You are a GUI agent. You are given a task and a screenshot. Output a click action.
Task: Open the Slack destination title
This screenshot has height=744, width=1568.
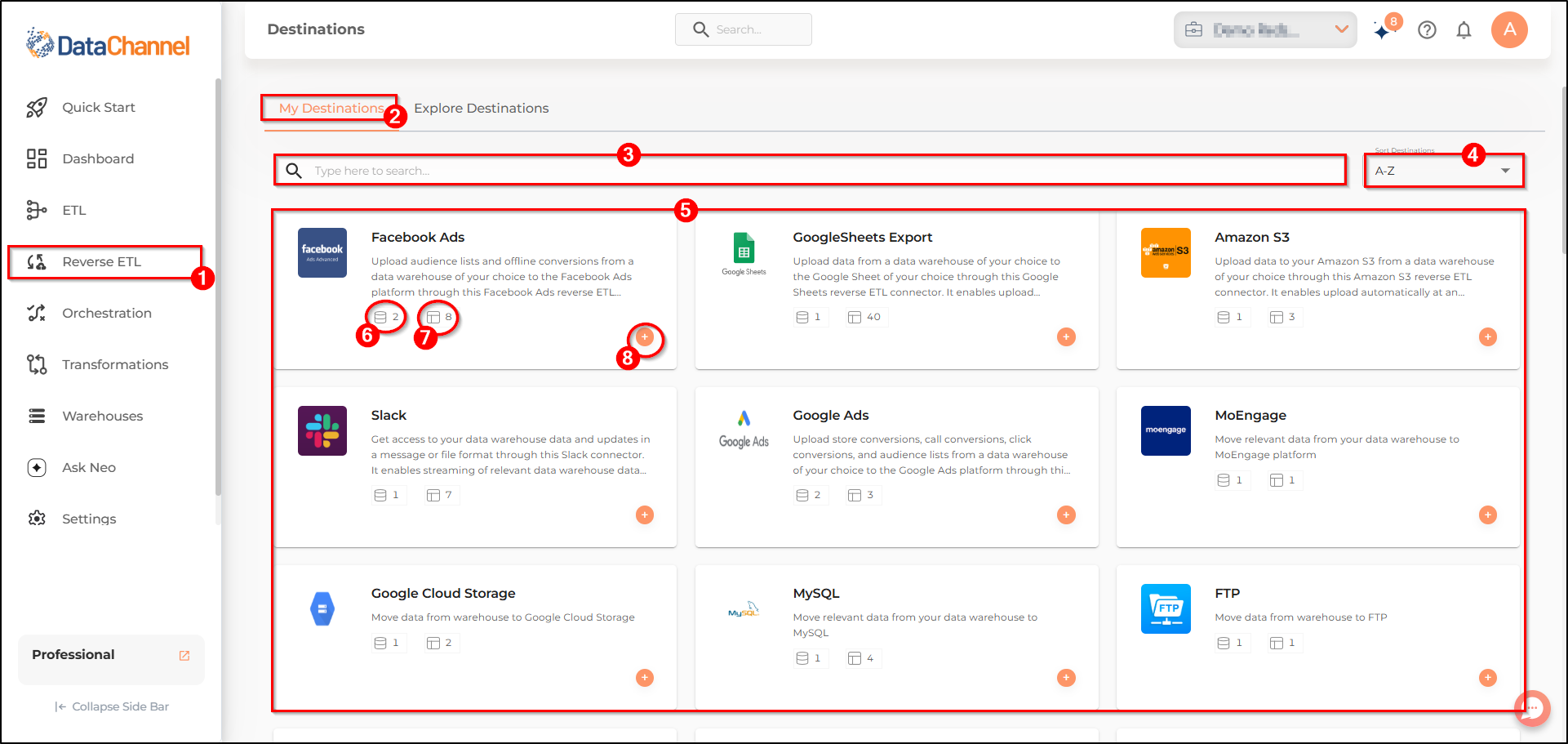389,415
